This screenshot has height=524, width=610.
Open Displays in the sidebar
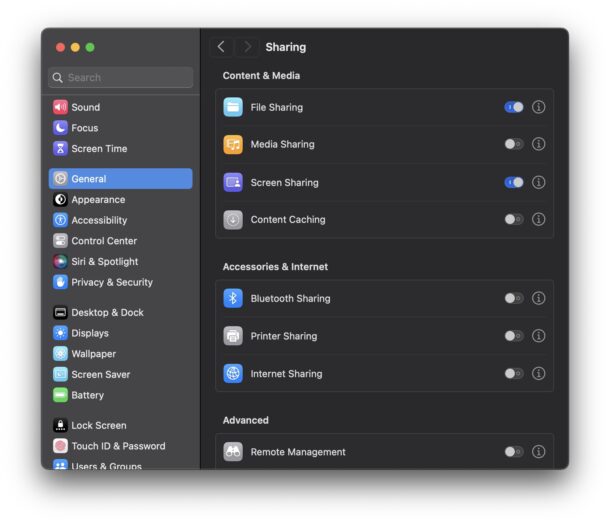click(90, 333)
